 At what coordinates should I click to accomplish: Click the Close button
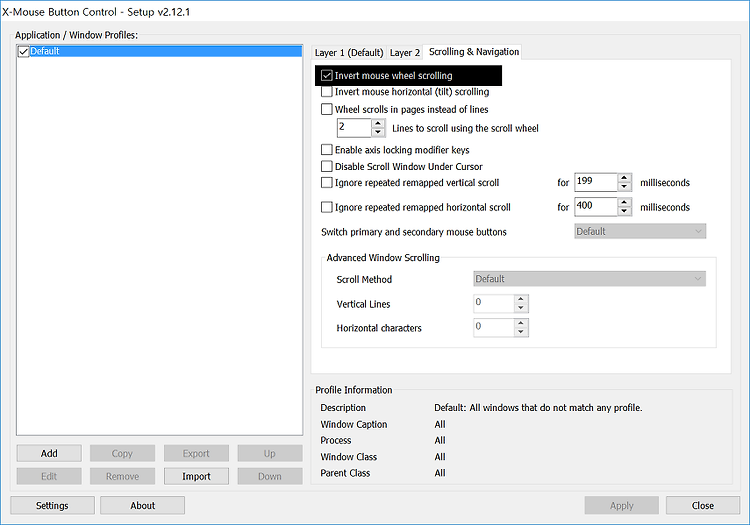pyautogui.click(x=703, y=505)
